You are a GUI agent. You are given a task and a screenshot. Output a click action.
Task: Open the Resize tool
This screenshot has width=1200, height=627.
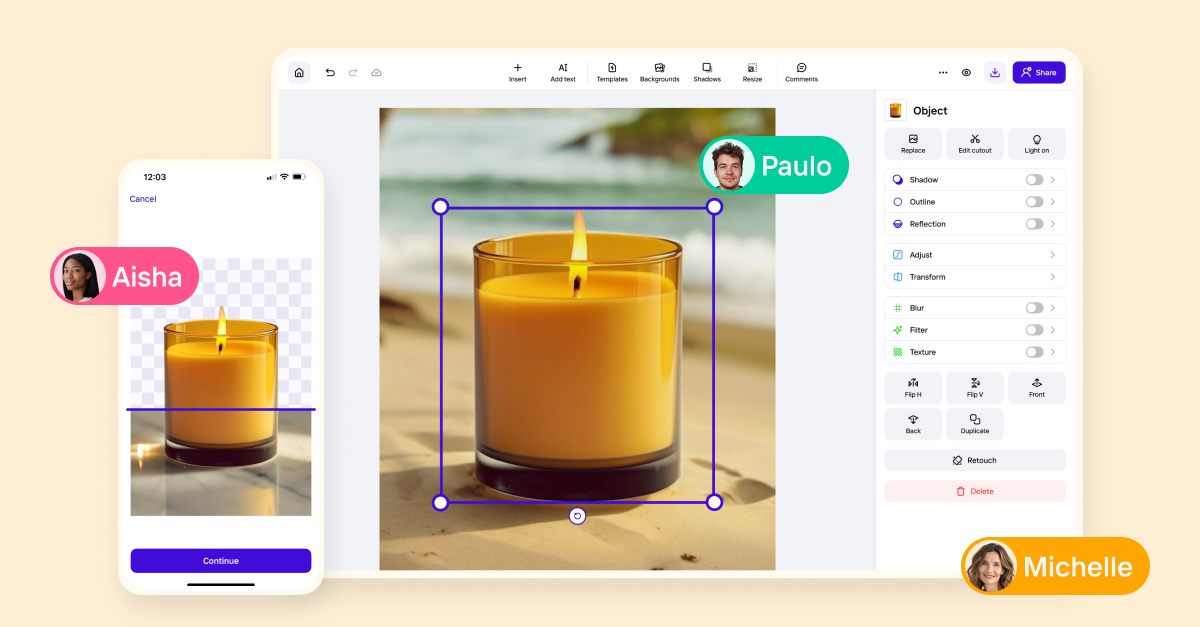752,71
